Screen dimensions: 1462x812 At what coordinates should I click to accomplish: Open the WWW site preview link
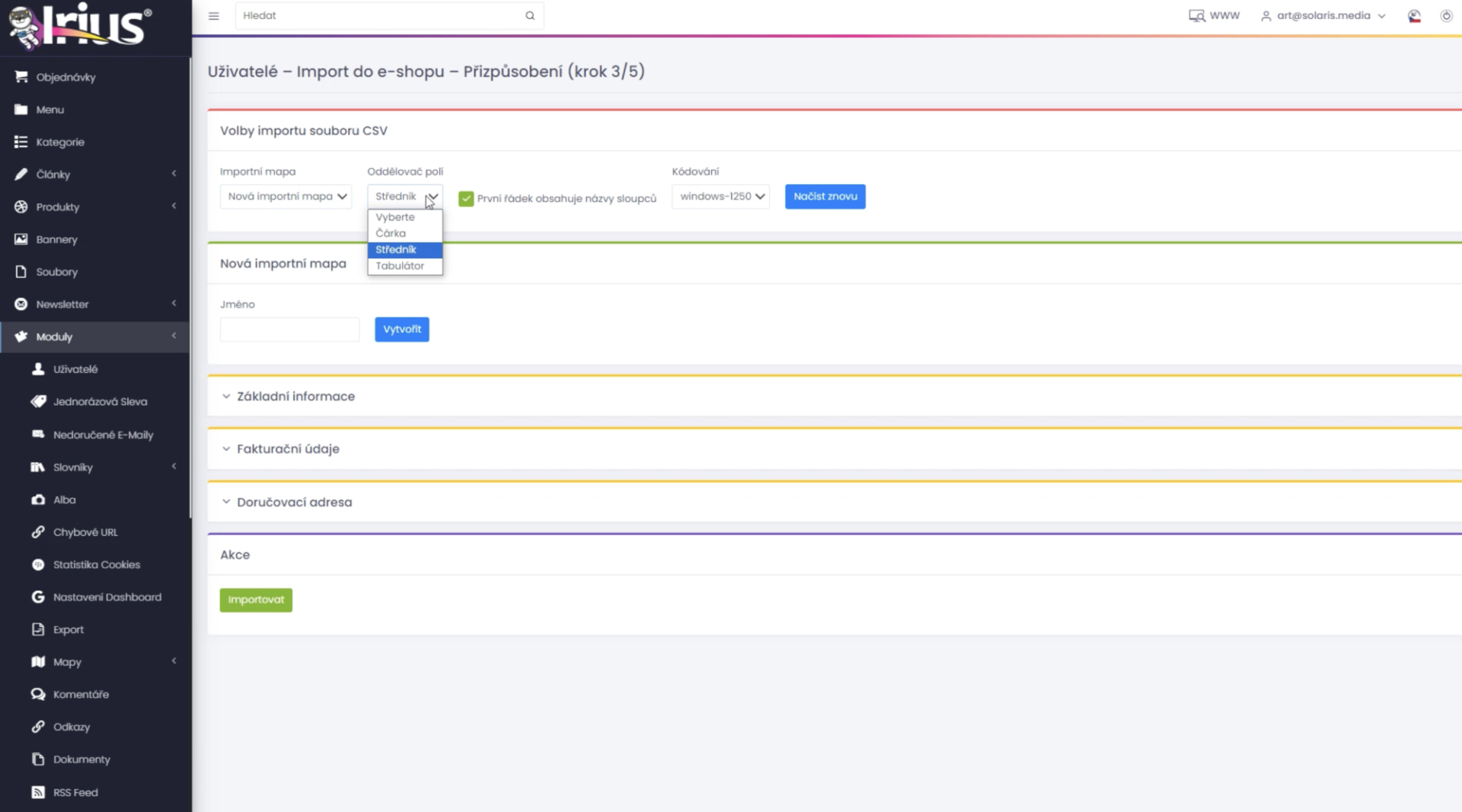point(1214,16)
